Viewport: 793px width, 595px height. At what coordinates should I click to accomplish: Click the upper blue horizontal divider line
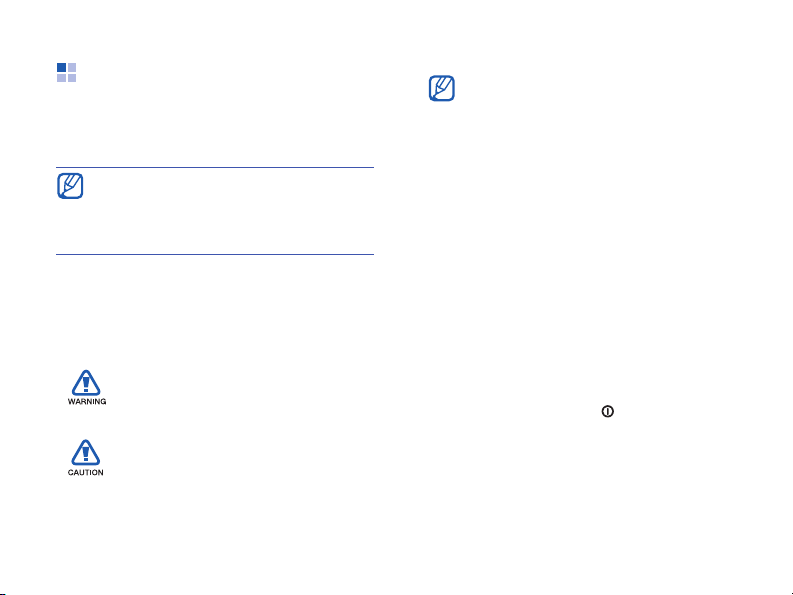click(x=215, y=167)
